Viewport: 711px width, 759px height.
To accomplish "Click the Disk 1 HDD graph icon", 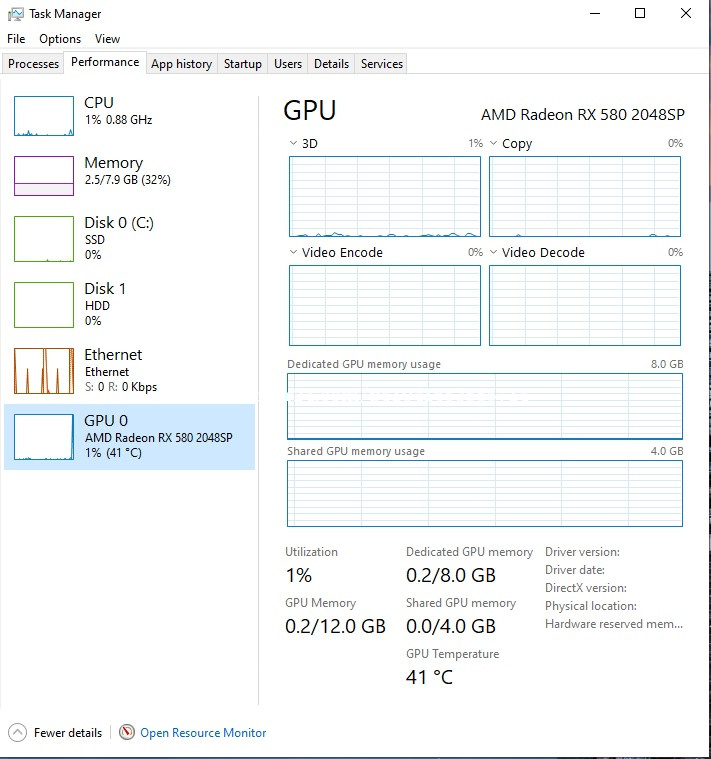I will pyautogui.click(x=44, y=304).
